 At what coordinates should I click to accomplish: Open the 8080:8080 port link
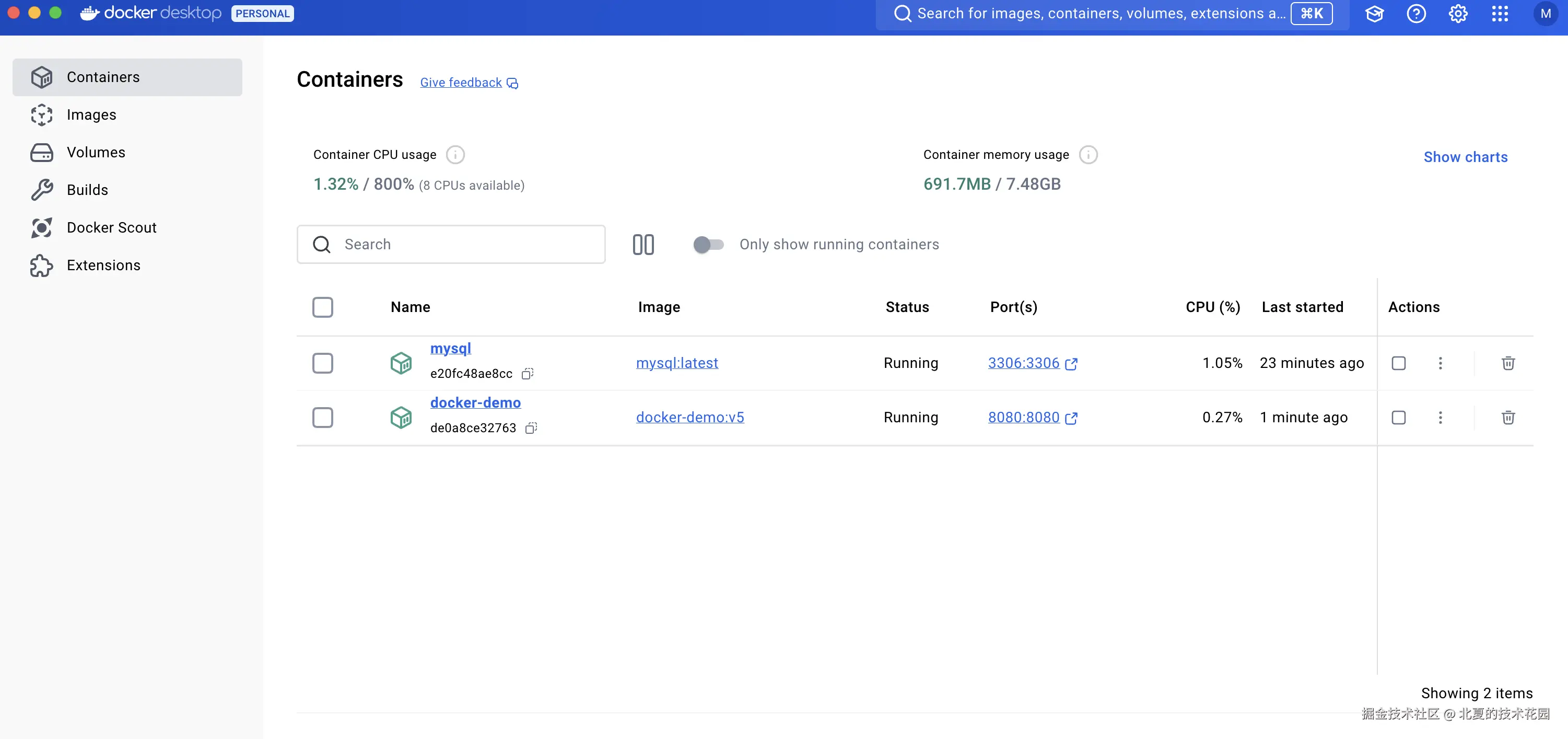tap(1023, 418)
